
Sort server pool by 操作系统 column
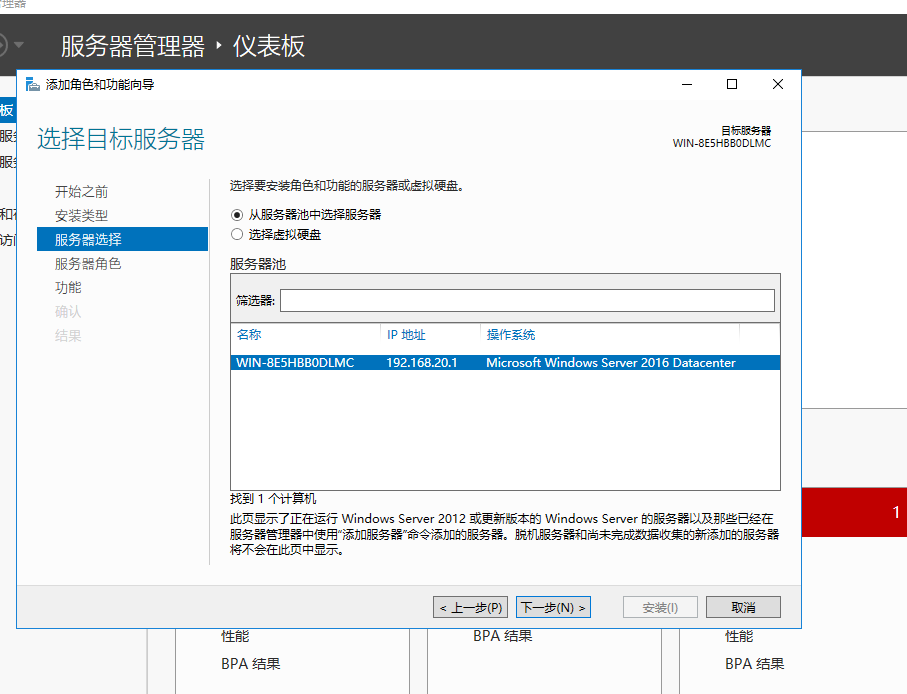(511, 335)
